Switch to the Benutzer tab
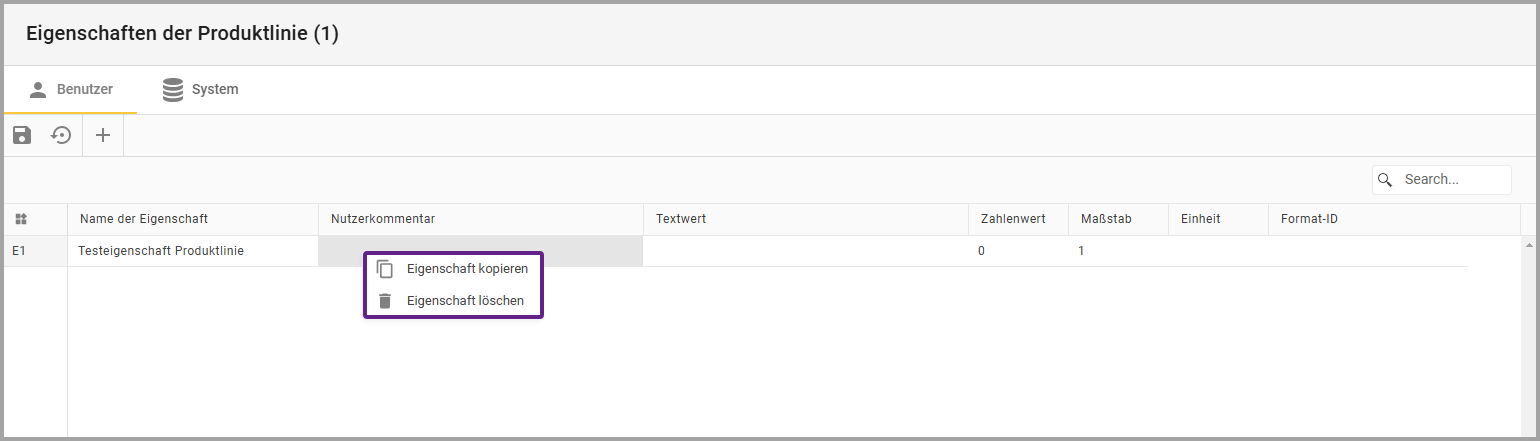 70,90
